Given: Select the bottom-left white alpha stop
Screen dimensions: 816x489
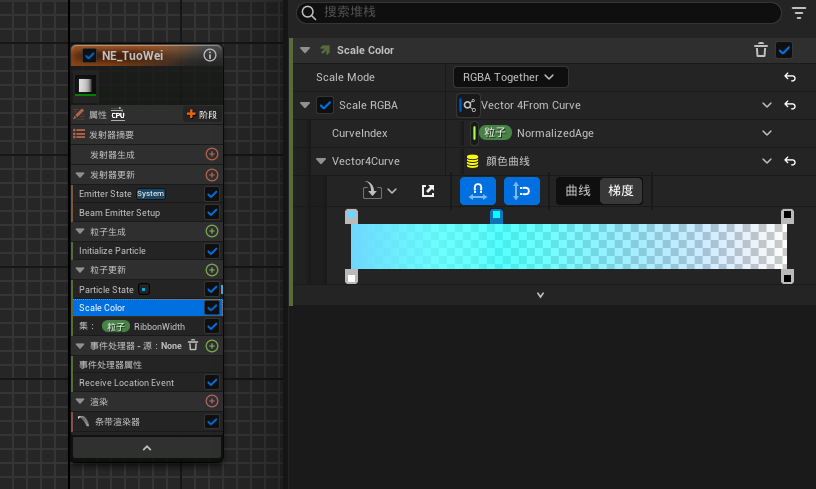Looking at the screenshot, I should pyautogui.click(x=351, y=277).
